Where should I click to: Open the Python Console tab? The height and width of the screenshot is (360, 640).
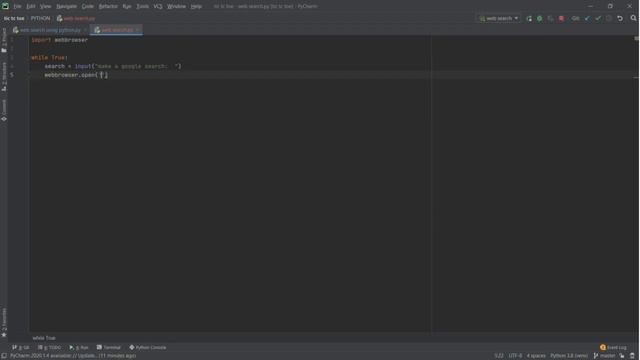pyautogui.click(x=148, y=347)
